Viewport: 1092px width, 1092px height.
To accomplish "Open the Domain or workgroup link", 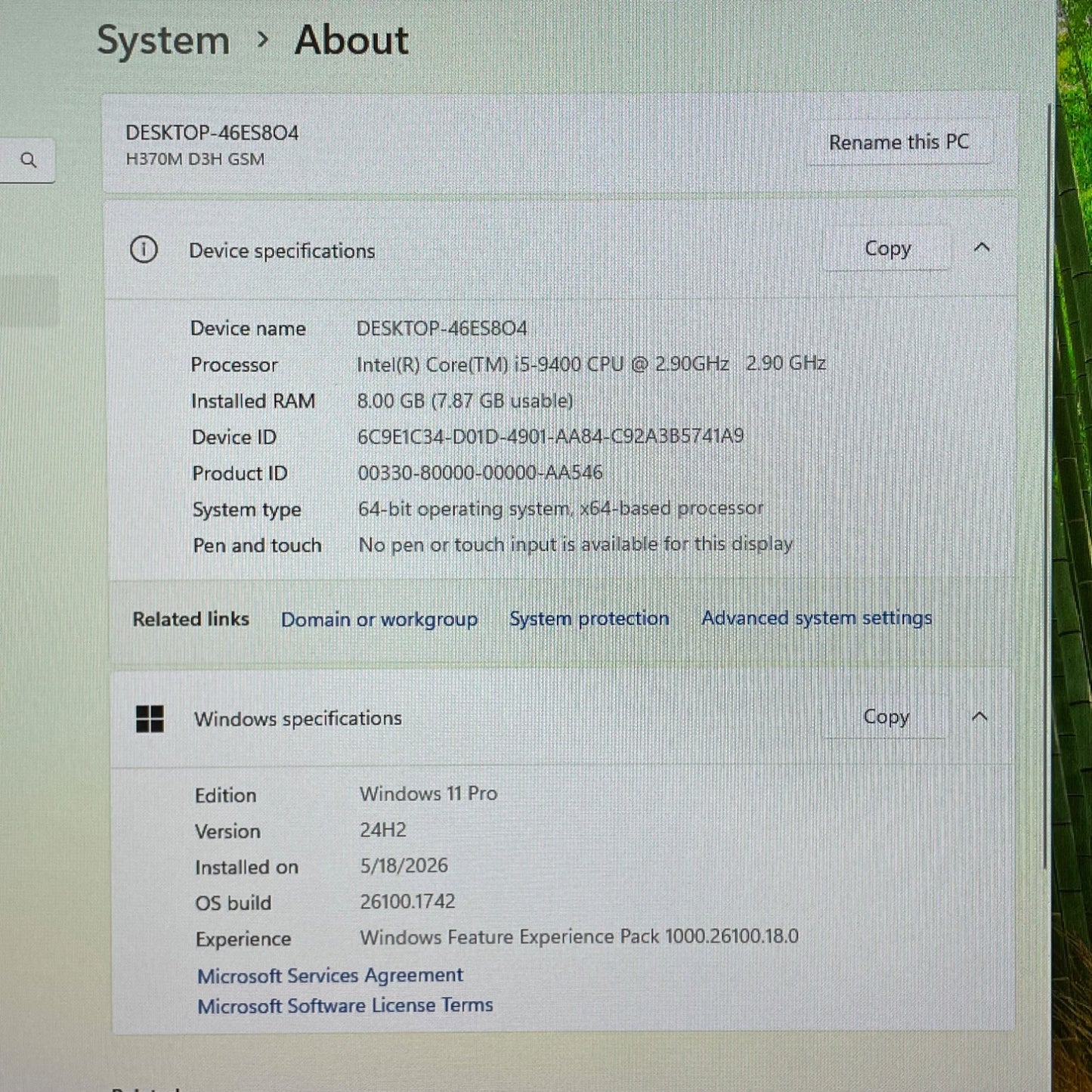I will coord(379,620).
